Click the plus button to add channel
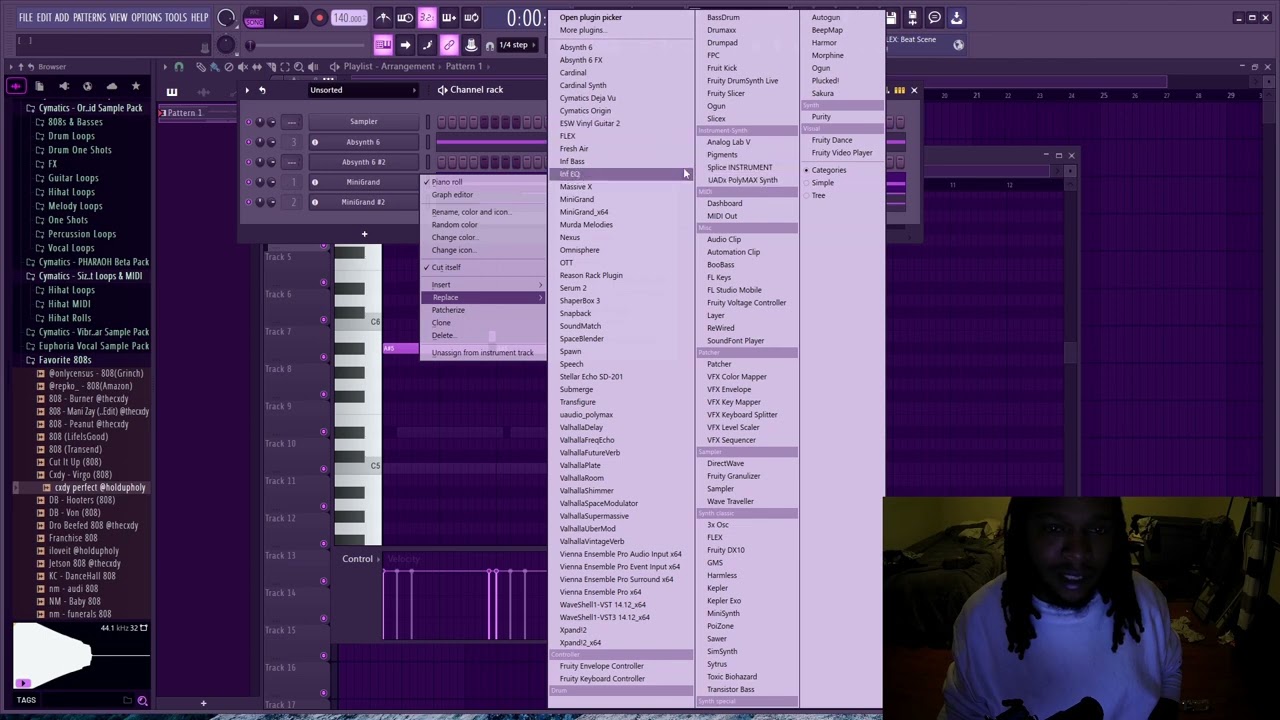The height and width of the screenshot is (720, 1280). [x=364, y=234]
